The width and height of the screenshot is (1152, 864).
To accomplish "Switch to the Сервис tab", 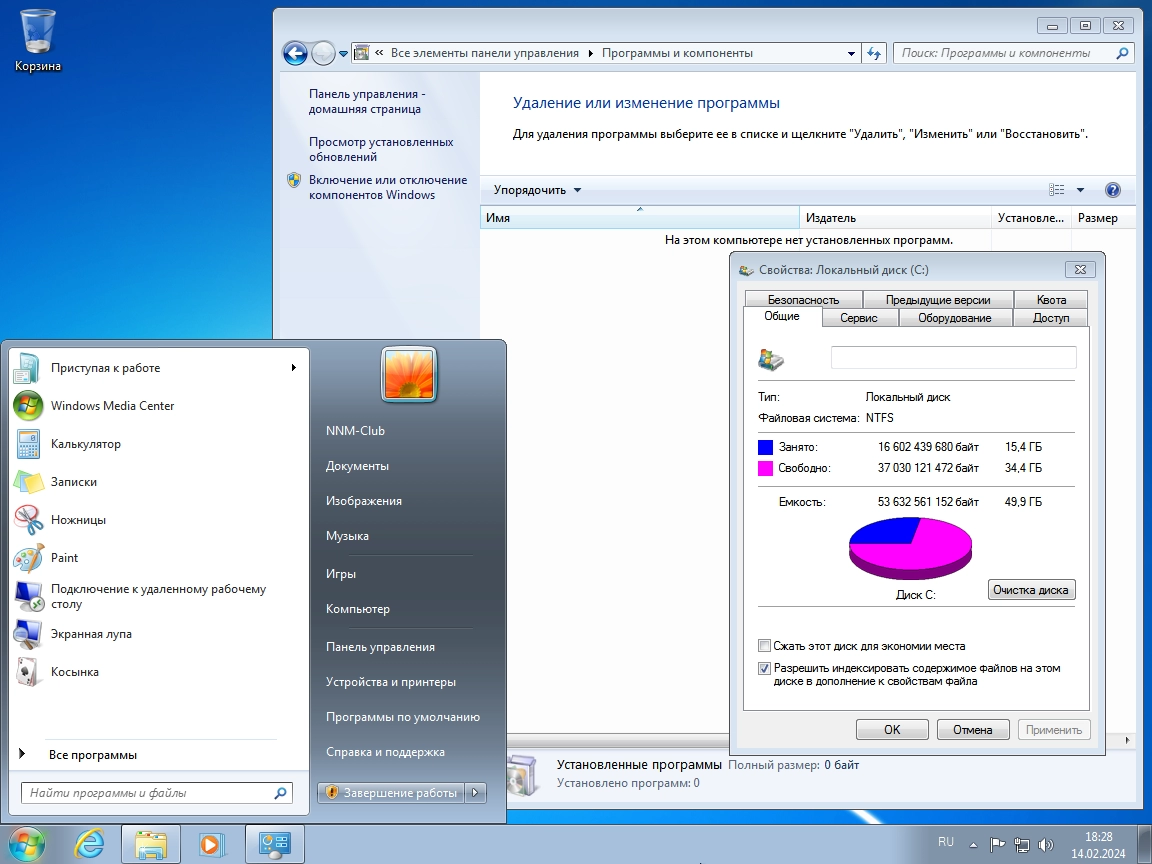I will pyautogui.click(x=859, y=318).
